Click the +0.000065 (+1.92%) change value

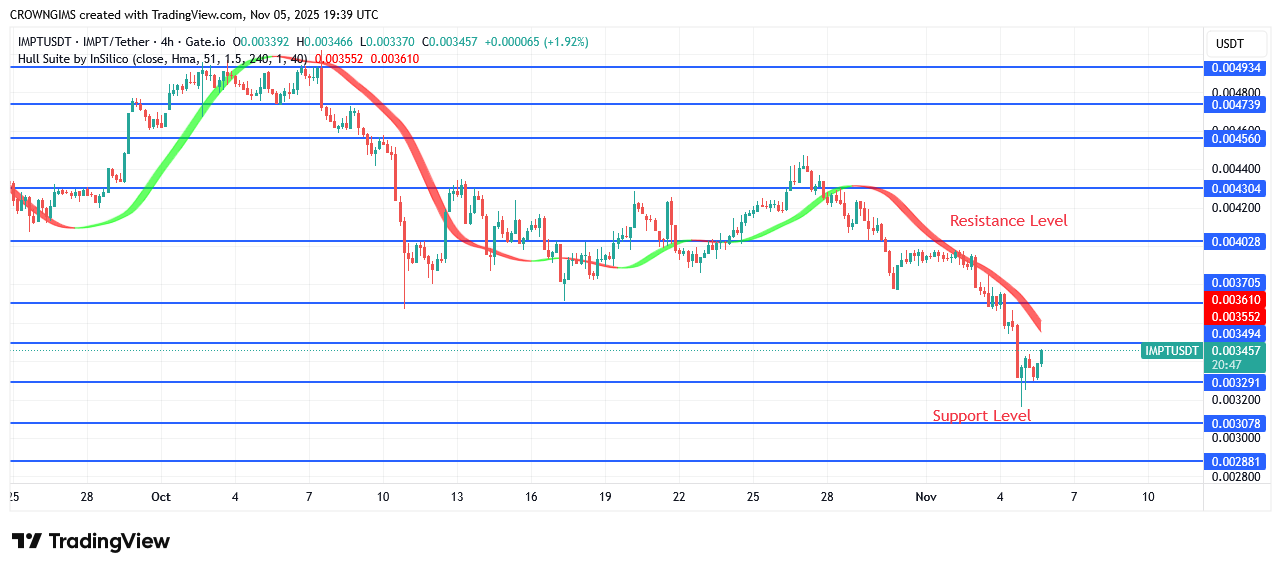pyautogui.click(x=536, y=42)
